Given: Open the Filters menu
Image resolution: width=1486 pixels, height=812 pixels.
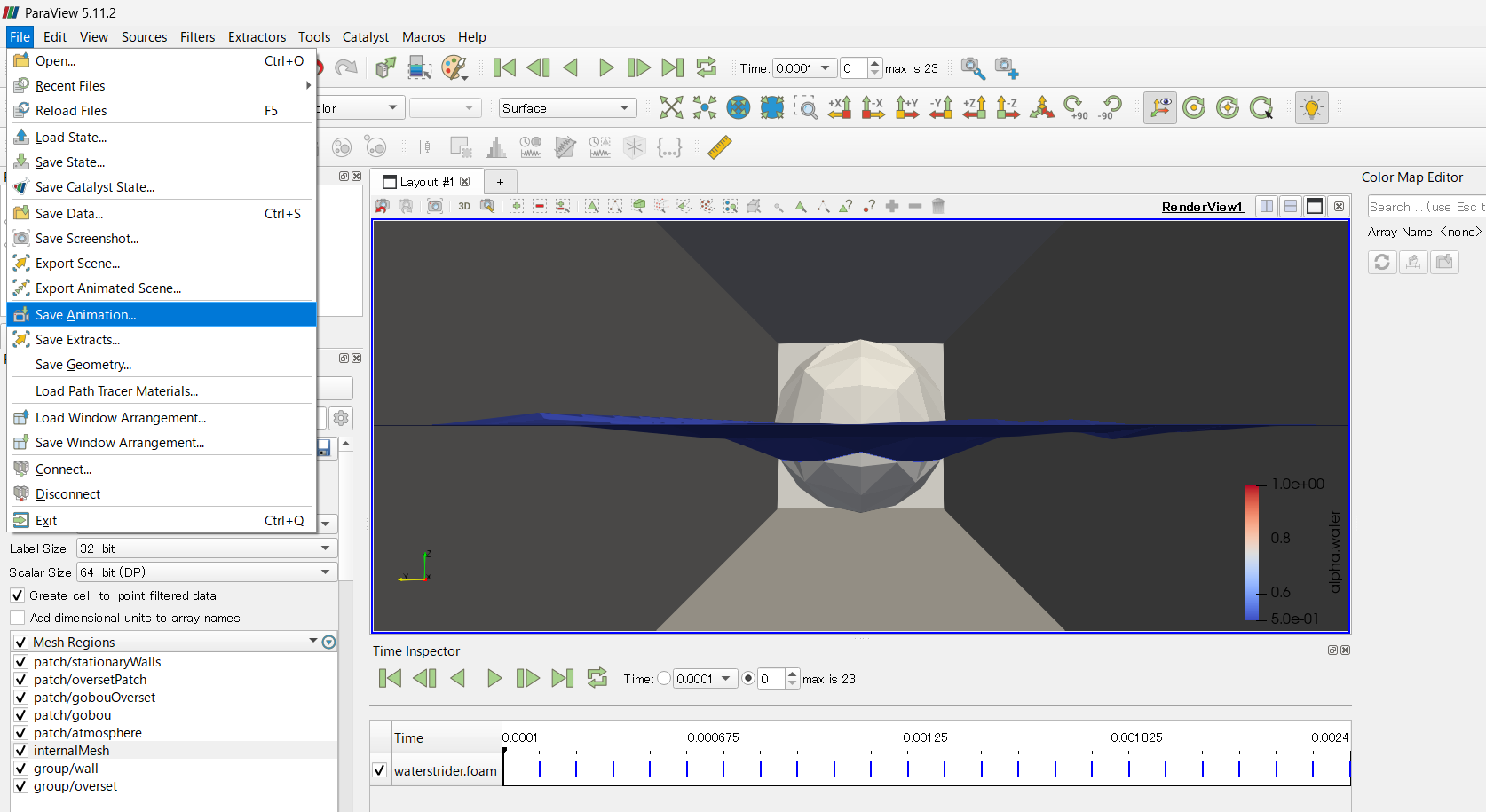Looking at the screenshot, I should coord(197,37).
